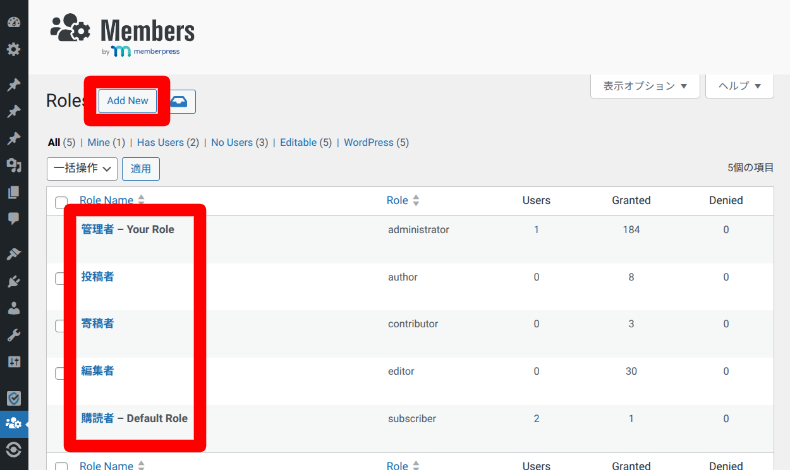Viewport: 790px width, 470px height.
Task: Open the Comments speech bubble icon
Action: tap(14, 218)
